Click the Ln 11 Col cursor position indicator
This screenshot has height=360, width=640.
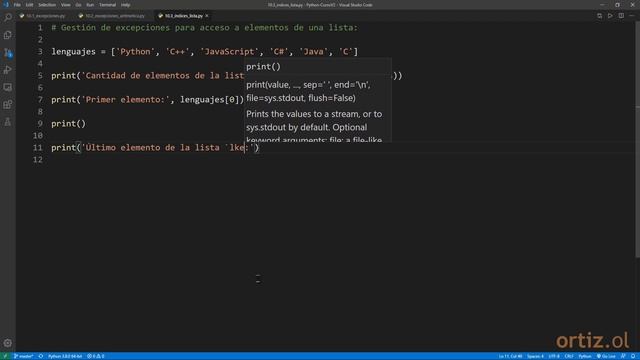tap(510, 356)
